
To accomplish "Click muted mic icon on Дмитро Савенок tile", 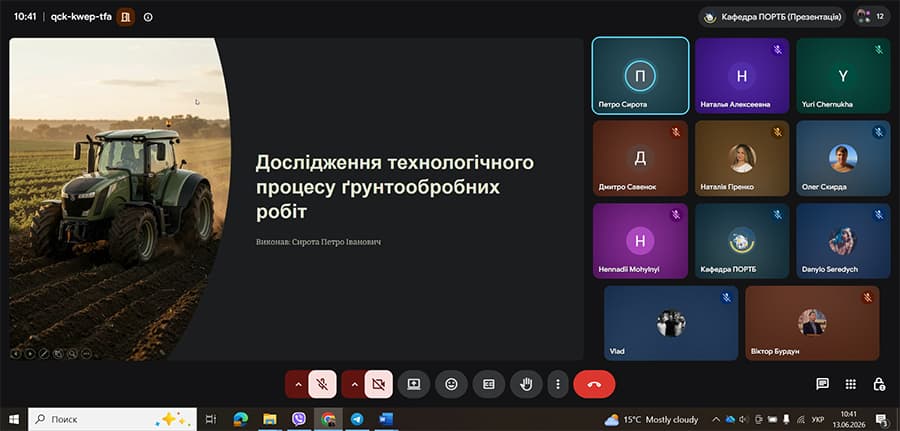I will [x=676, y=133].
